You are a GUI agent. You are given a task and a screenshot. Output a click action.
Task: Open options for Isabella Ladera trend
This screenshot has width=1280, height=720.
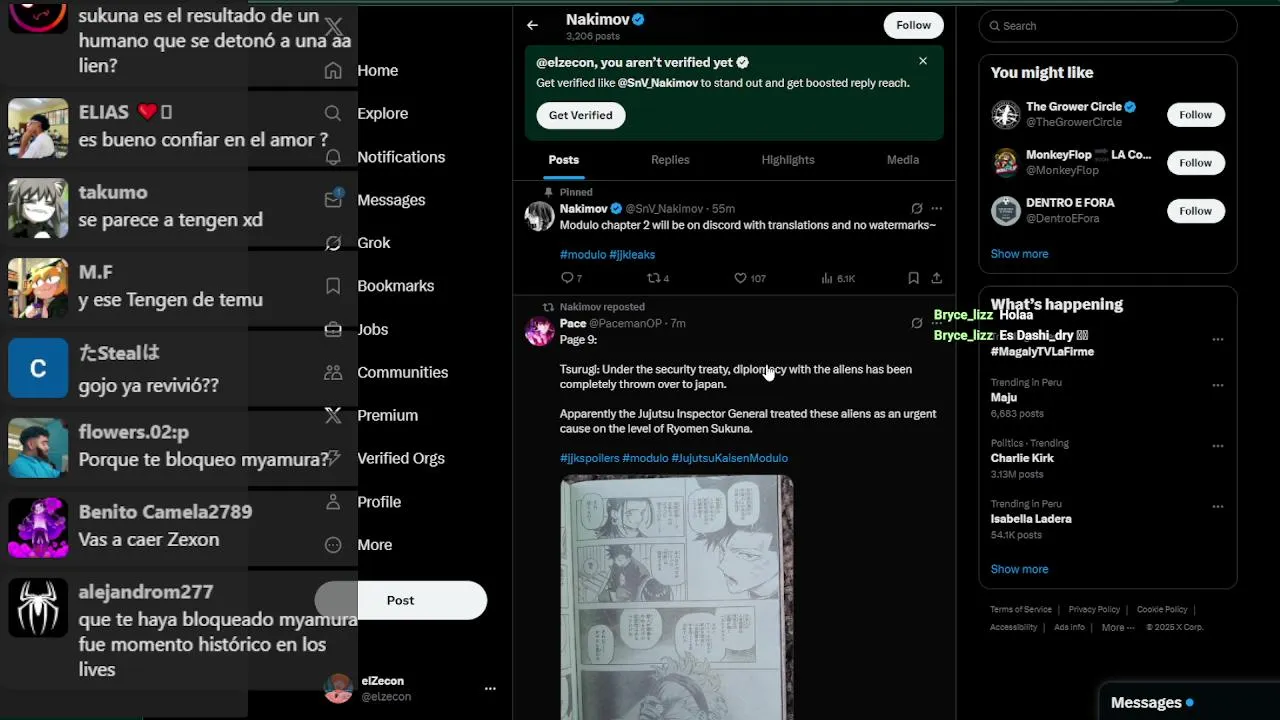pos(1217,506)
